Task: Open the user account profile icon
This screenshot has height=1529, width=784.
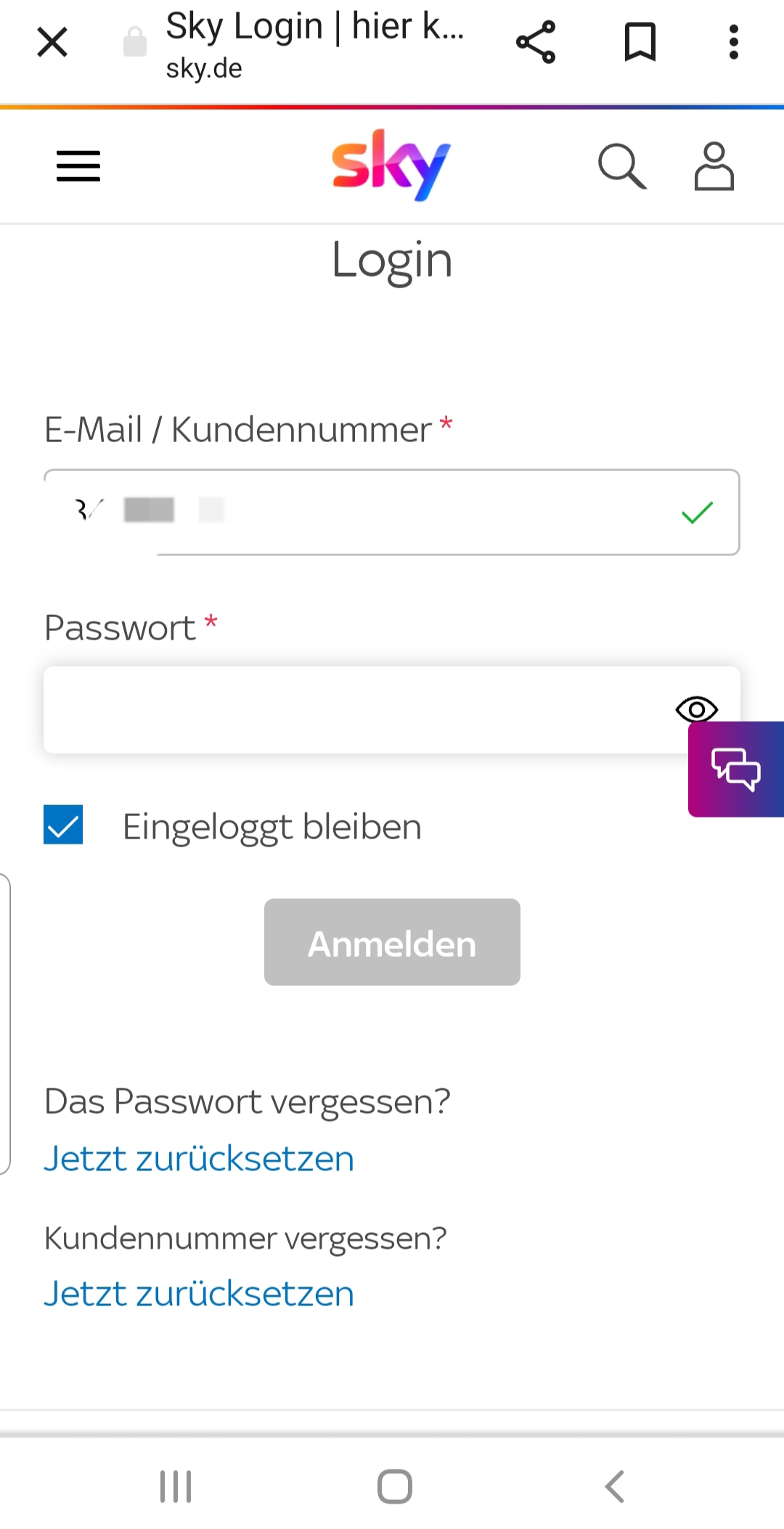Action: 714,166
